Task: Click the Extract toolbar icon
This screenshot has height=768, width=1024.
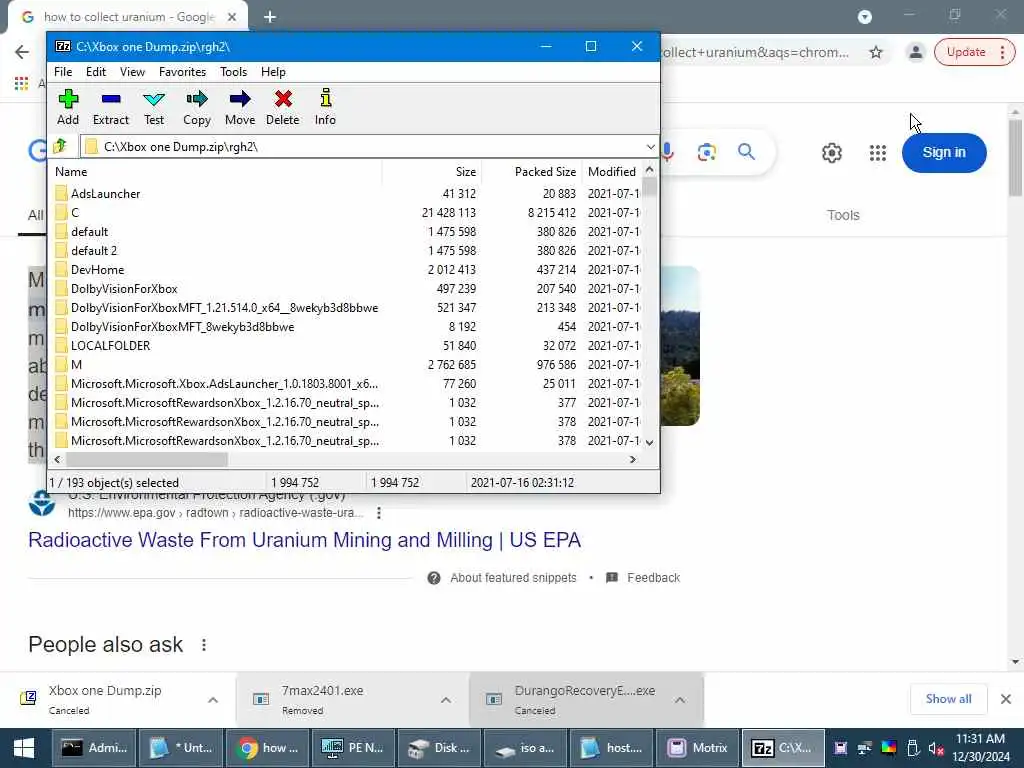Action: pos(110,108)
